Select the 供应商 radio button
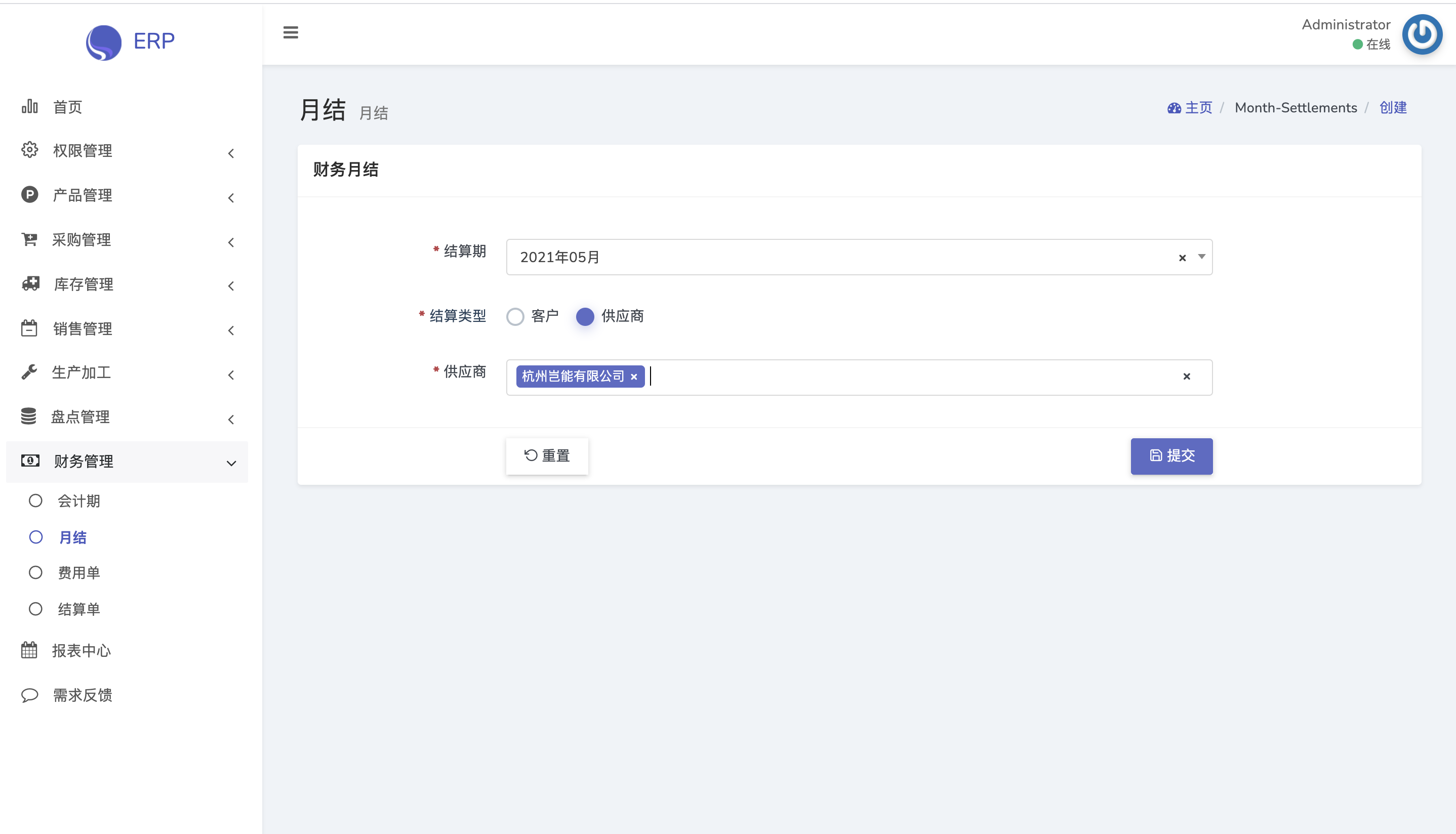 coord(585,316)
